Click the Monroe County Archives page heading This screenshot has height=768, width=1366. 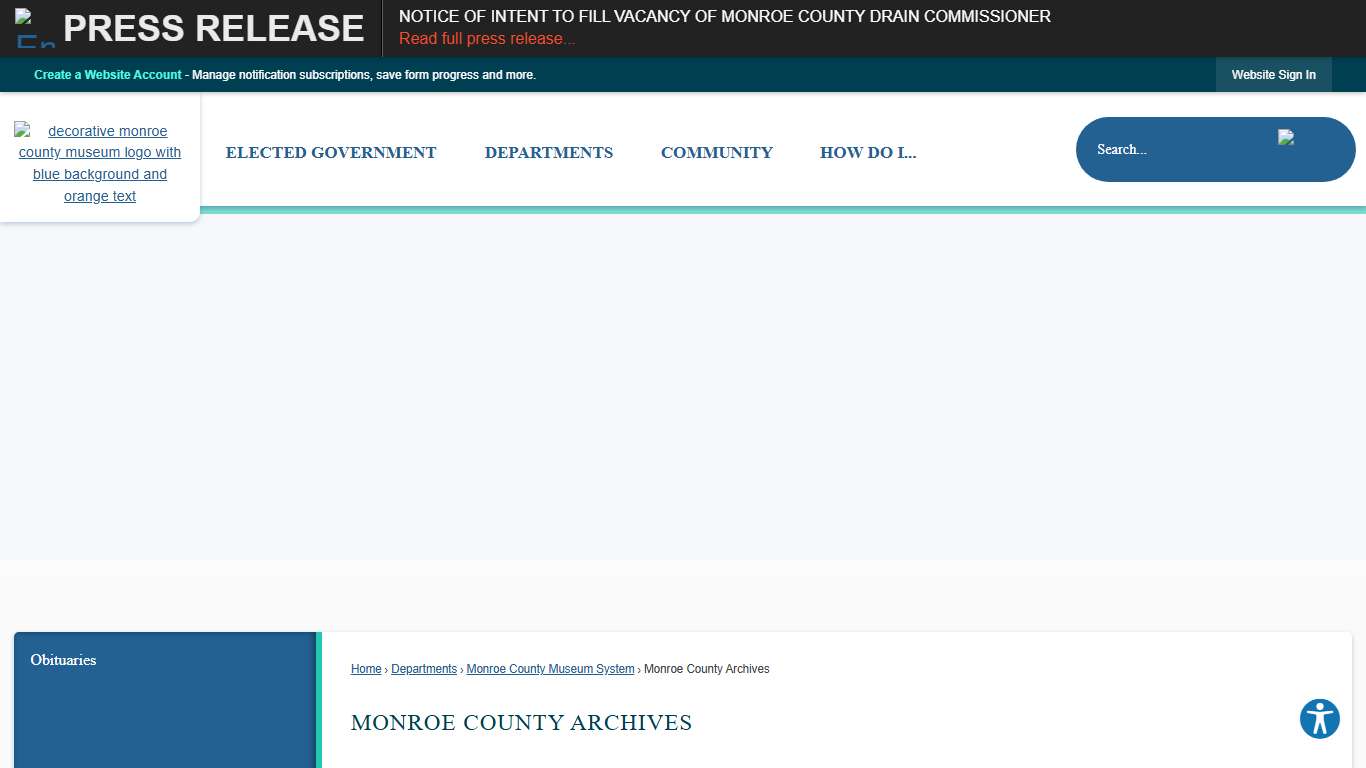[520, 723]
